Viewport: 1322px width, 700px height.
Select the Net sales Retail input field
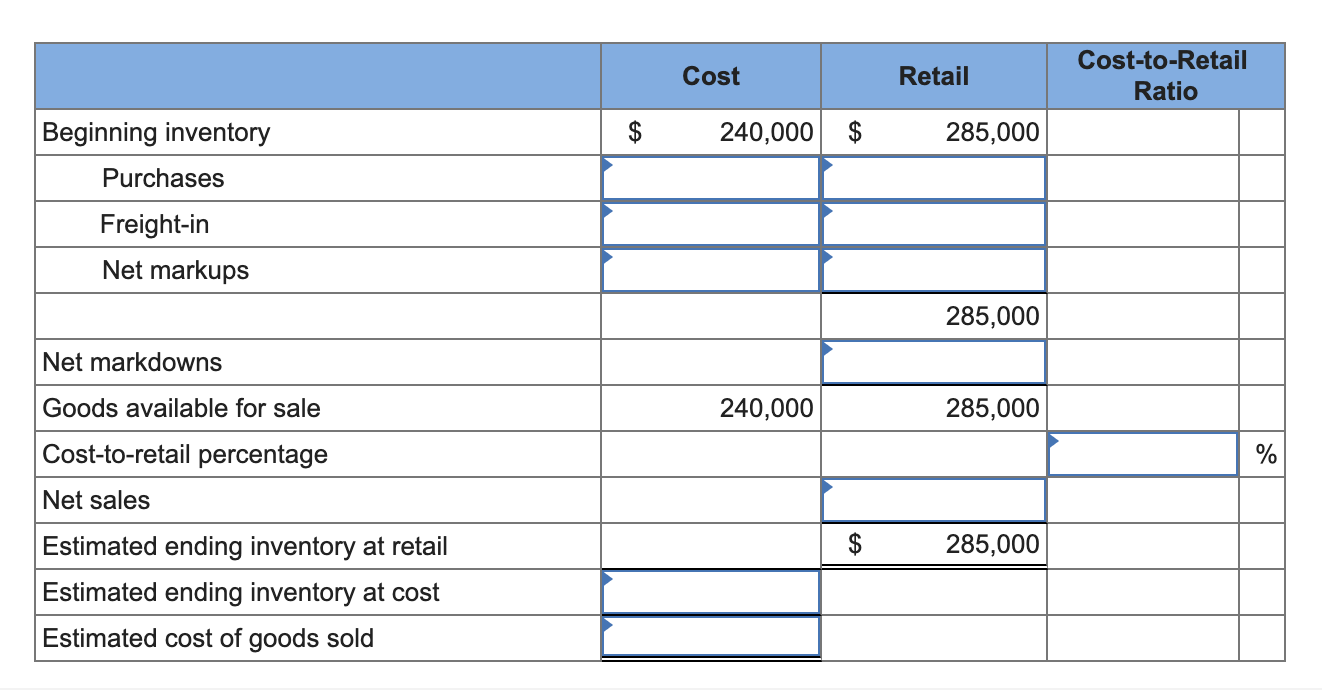coord(933,500)
